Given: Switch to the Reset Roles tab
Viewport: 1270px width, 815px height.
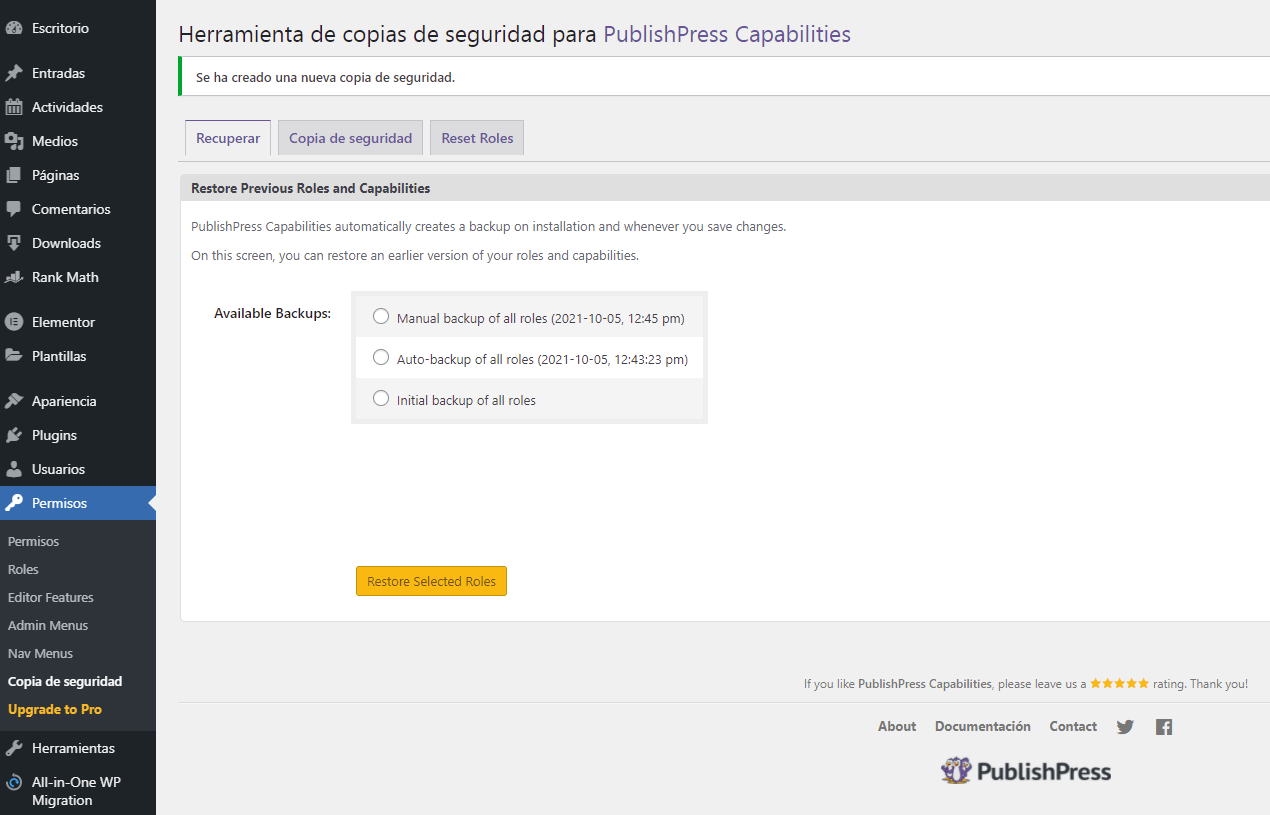Looking at the screenshot, I should (x=477, y=138).
